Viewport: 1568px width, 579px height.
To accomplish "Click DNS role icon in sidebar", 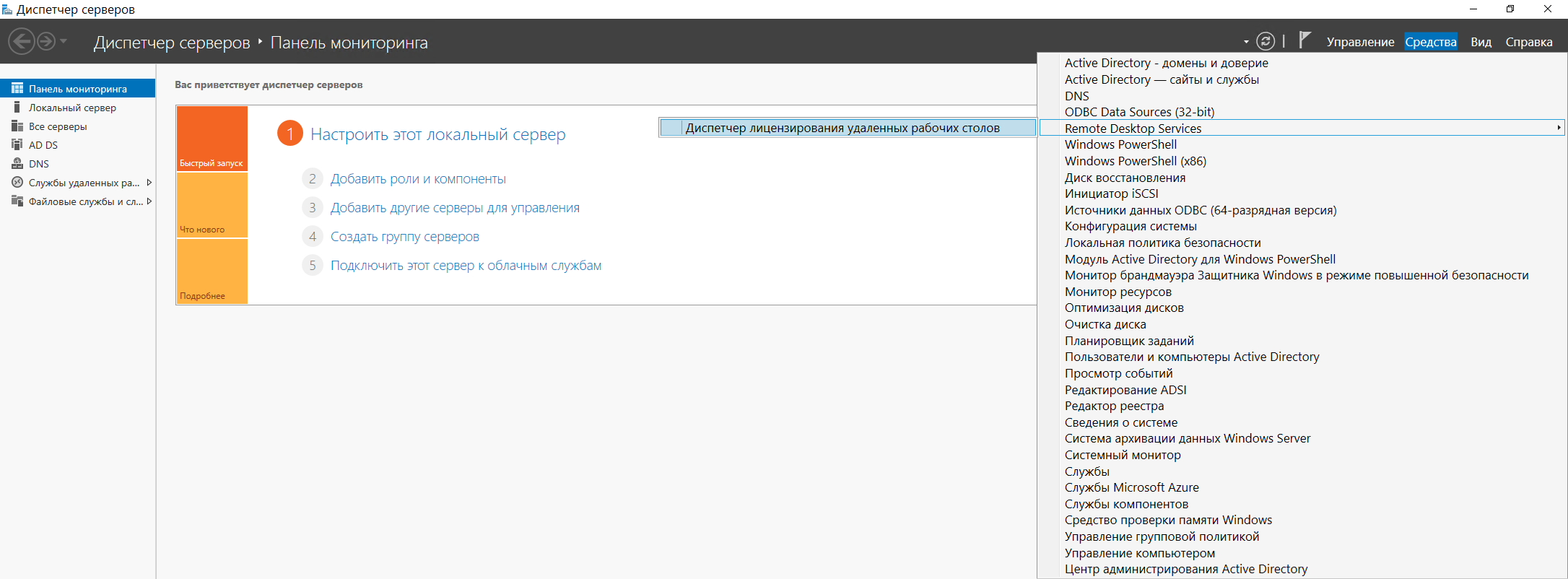I will [17, 164].
